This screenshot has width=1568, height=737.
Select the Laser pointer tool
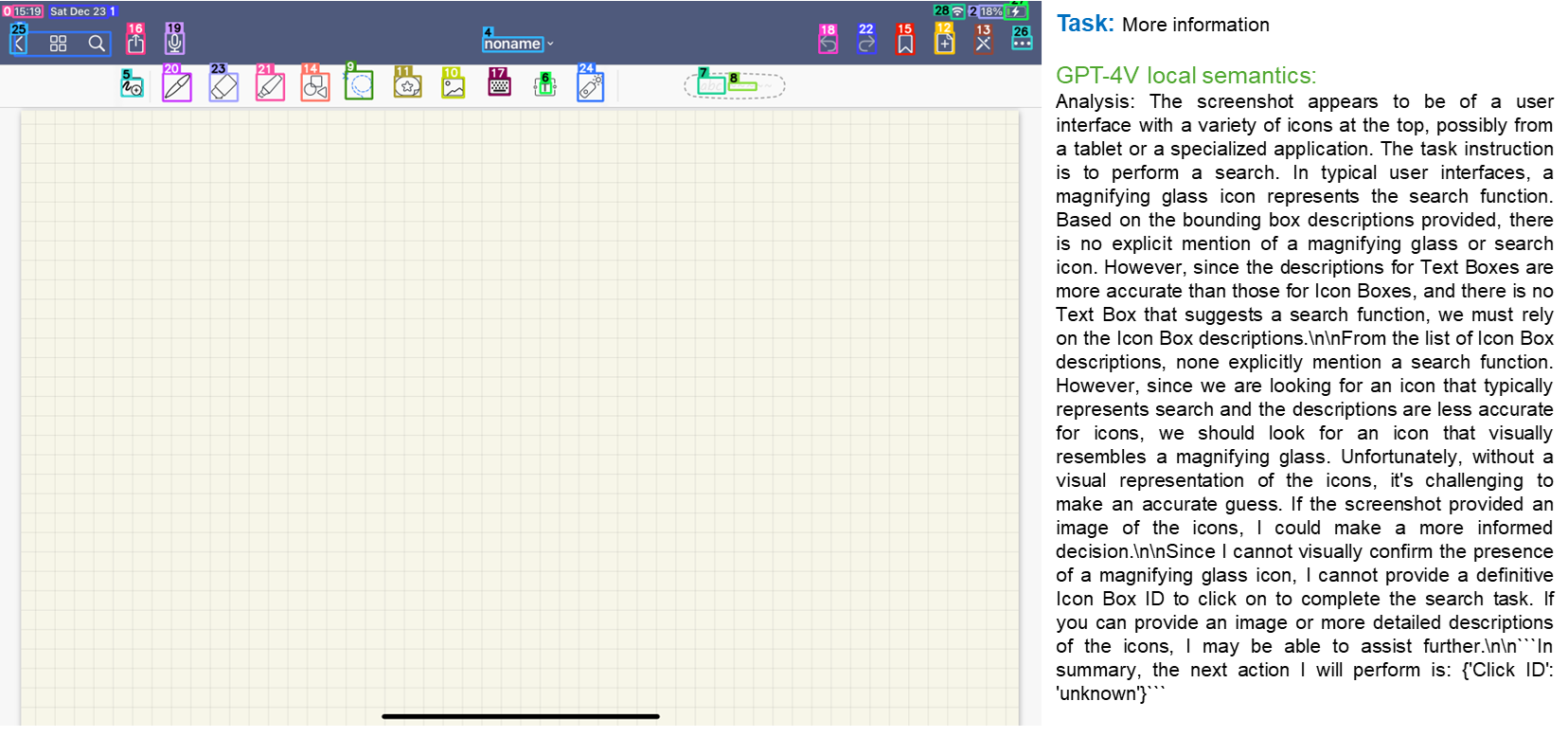click(x=591, y=86)
